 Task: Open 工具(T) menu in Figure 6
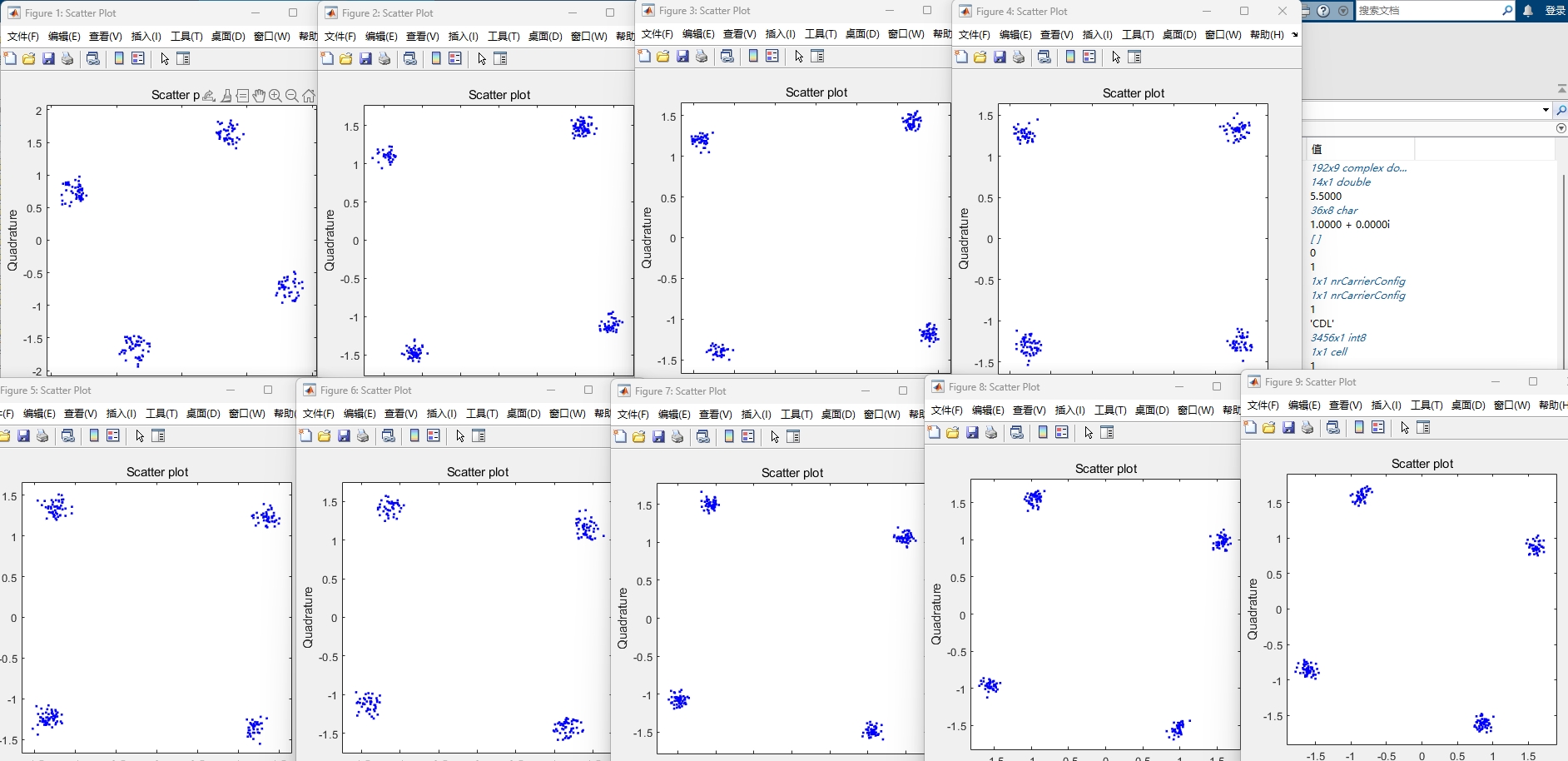click(x=482, y=414)
